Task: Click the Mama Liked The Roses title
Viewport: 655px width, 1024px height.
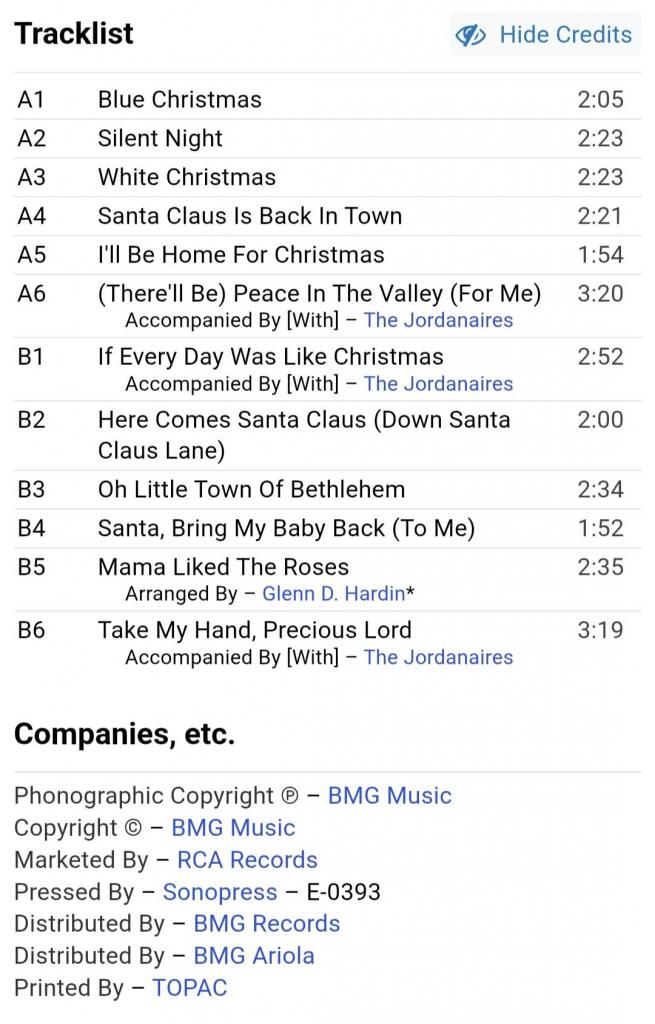Action: pos(223,568)
